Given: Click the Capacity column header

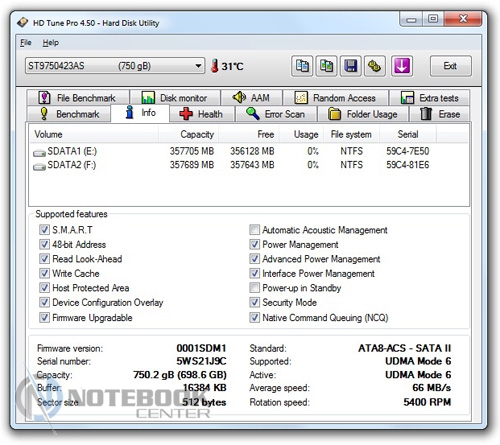Looking at the screenshot, I should (188, 134).
